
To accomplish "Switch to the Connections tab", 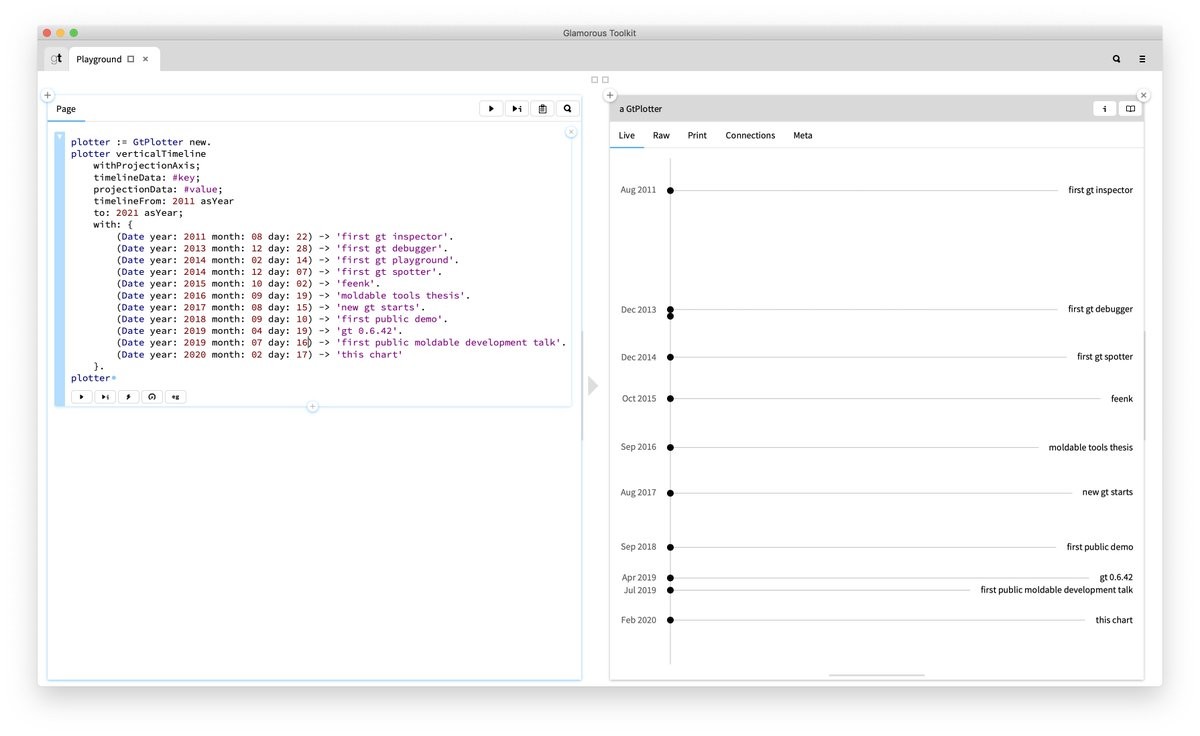I will tap(750, 135).
